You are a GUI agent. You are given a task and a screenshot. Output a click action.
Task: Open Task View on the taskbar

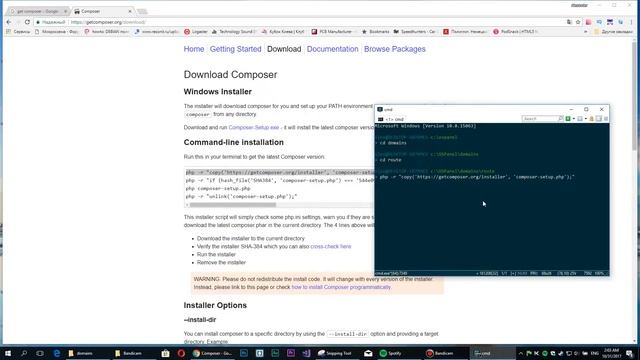(40, 353)
